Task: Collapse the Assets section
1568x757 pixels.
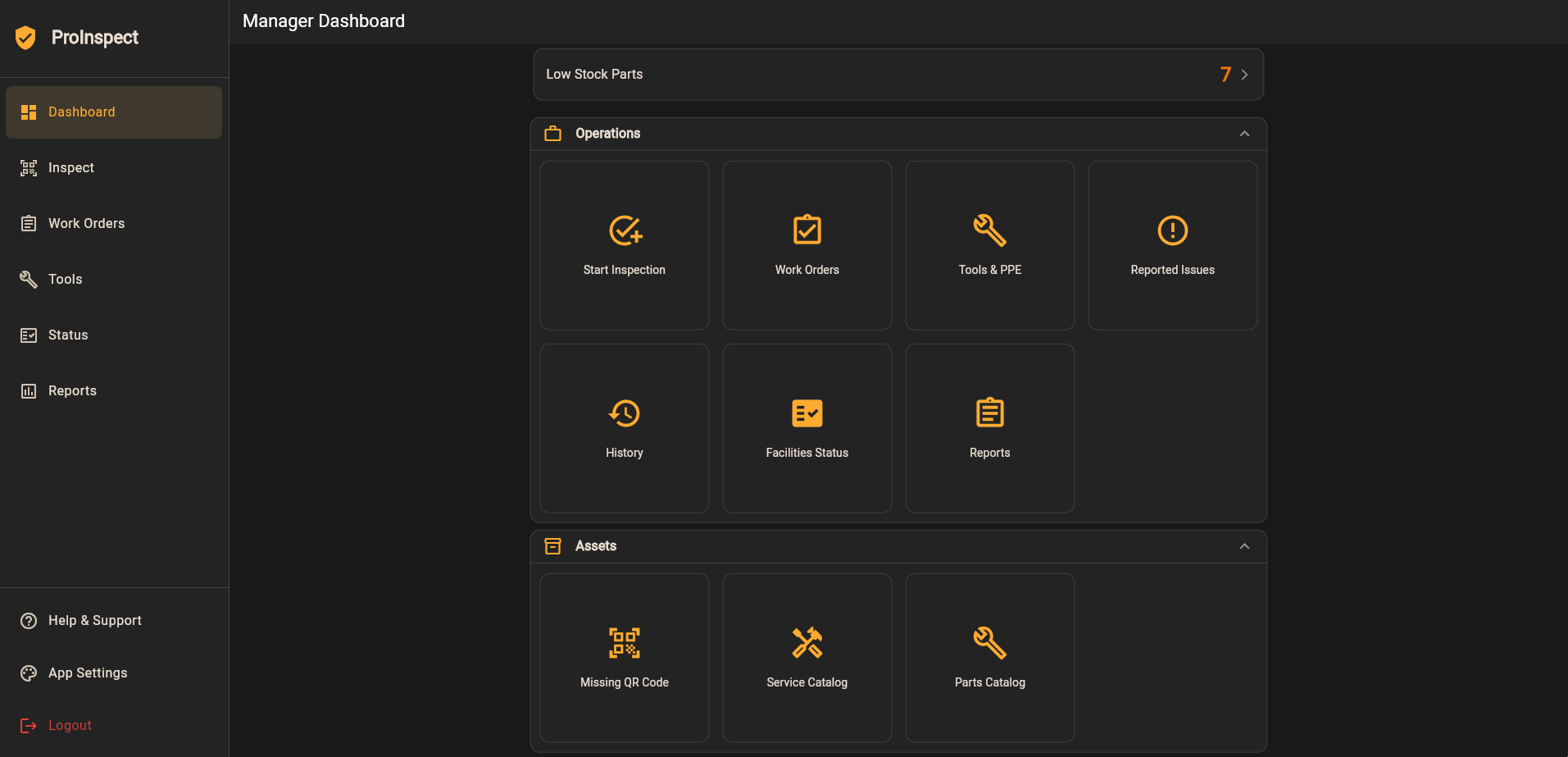Action: click(x=1245, y=545)
